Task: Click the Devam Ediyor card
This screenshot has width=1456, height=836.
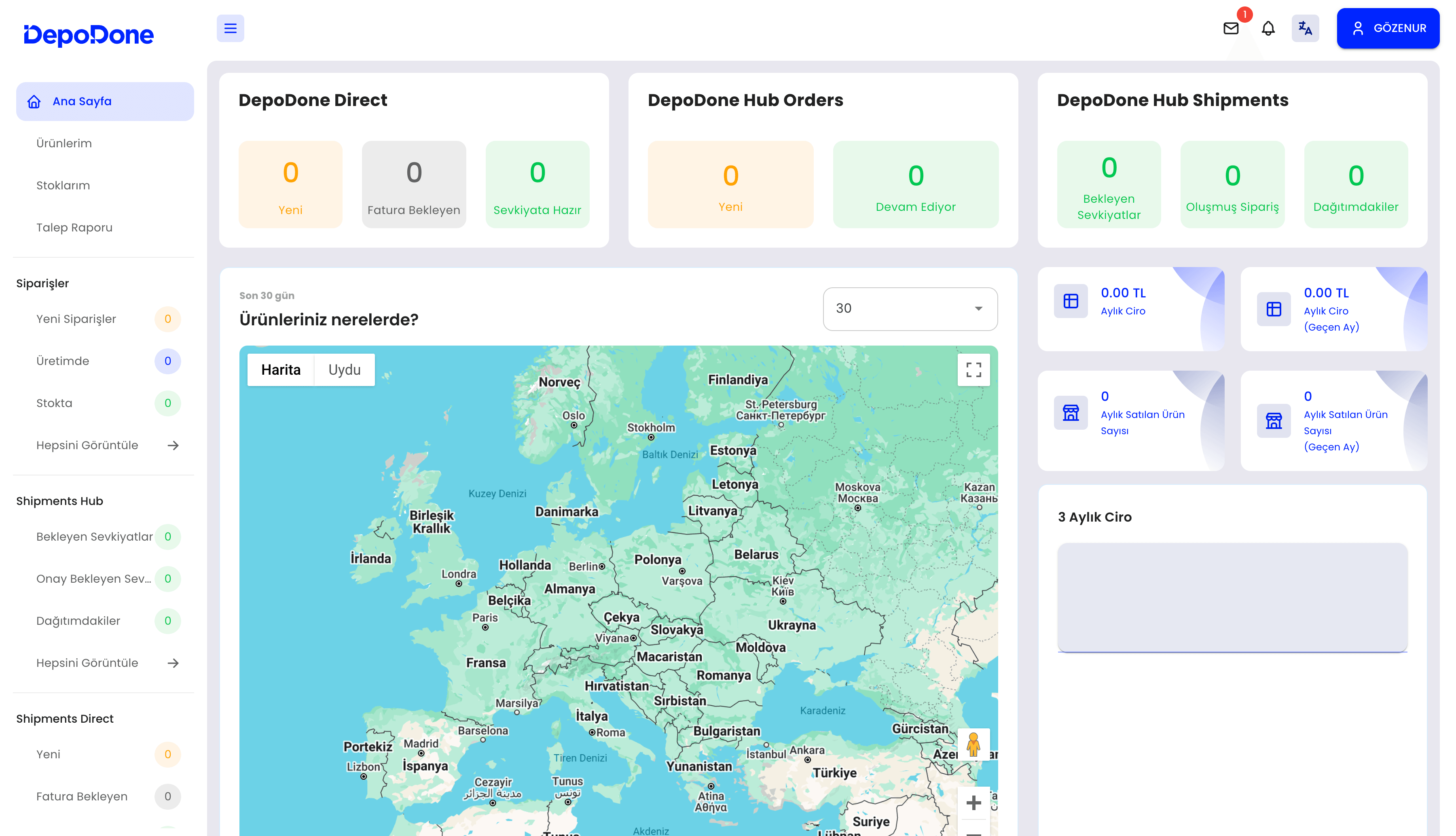Action: 915,184
